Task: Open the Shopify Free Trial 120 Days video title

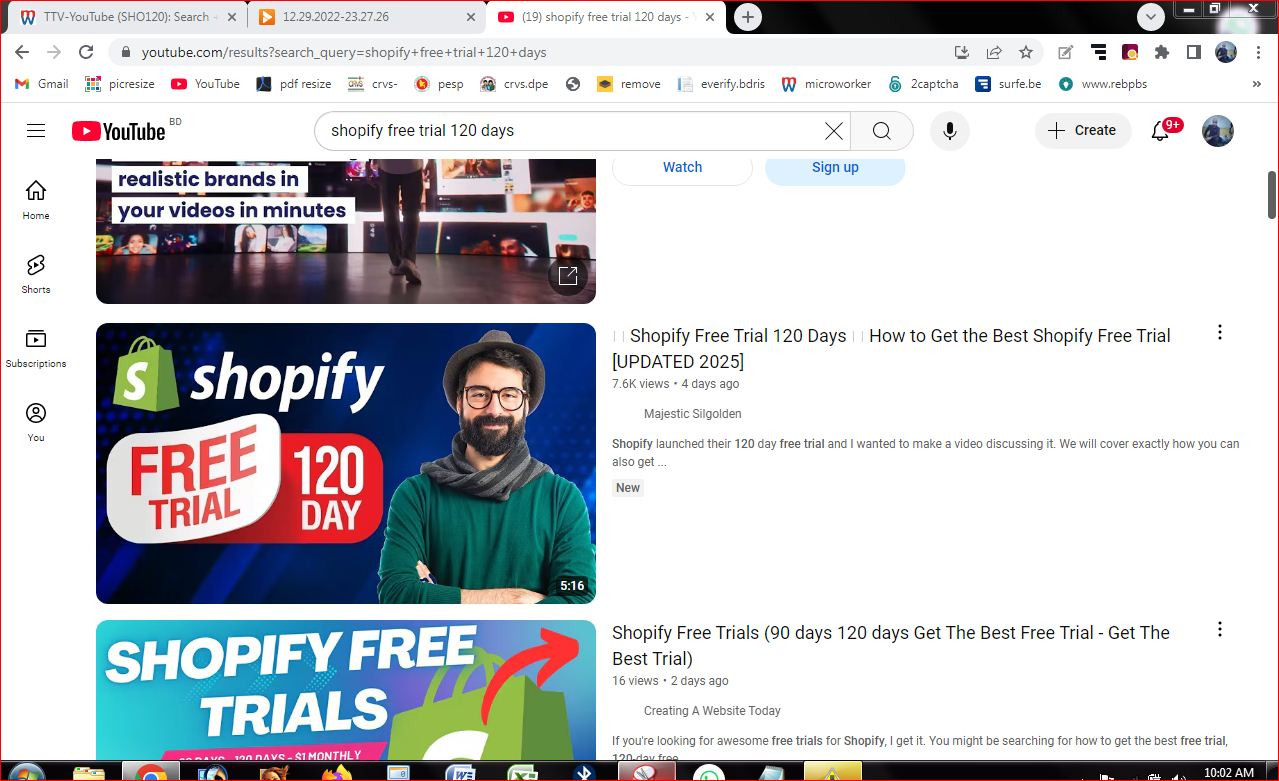Action: pos(891,348)
